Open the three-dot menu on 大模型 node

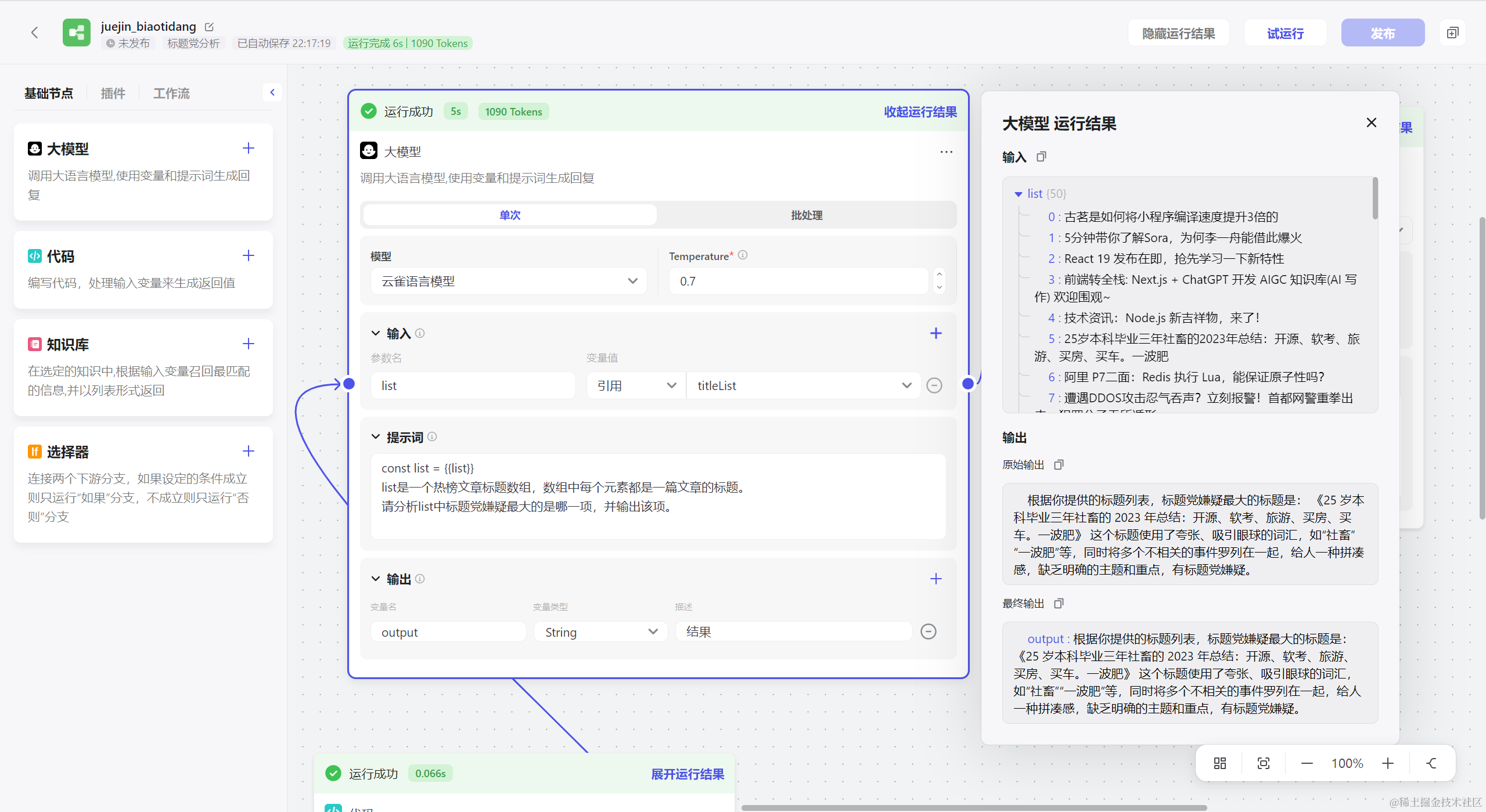tap(946, 152)
